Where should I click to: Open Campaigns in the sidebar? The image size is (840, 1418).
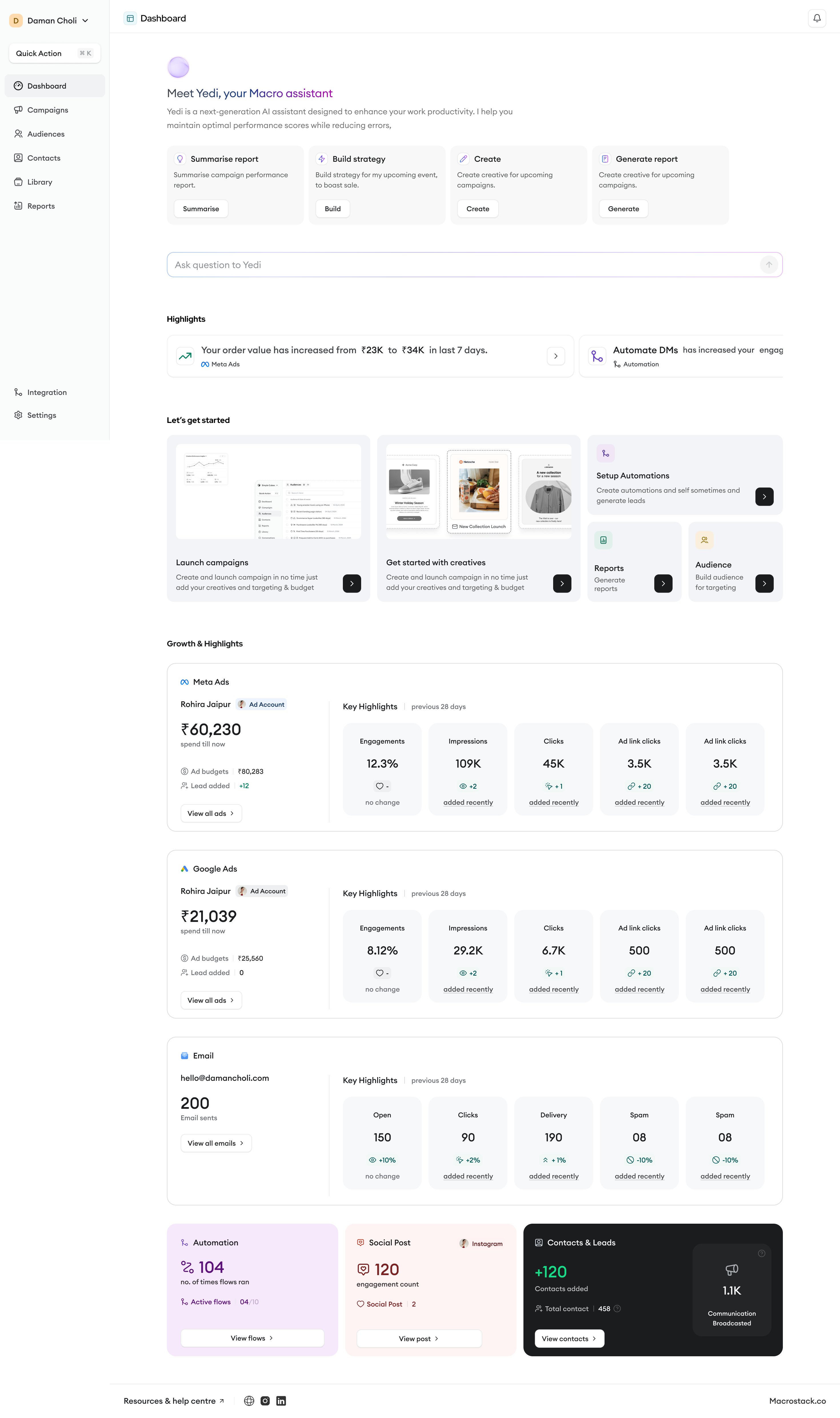tap(55, 110)
